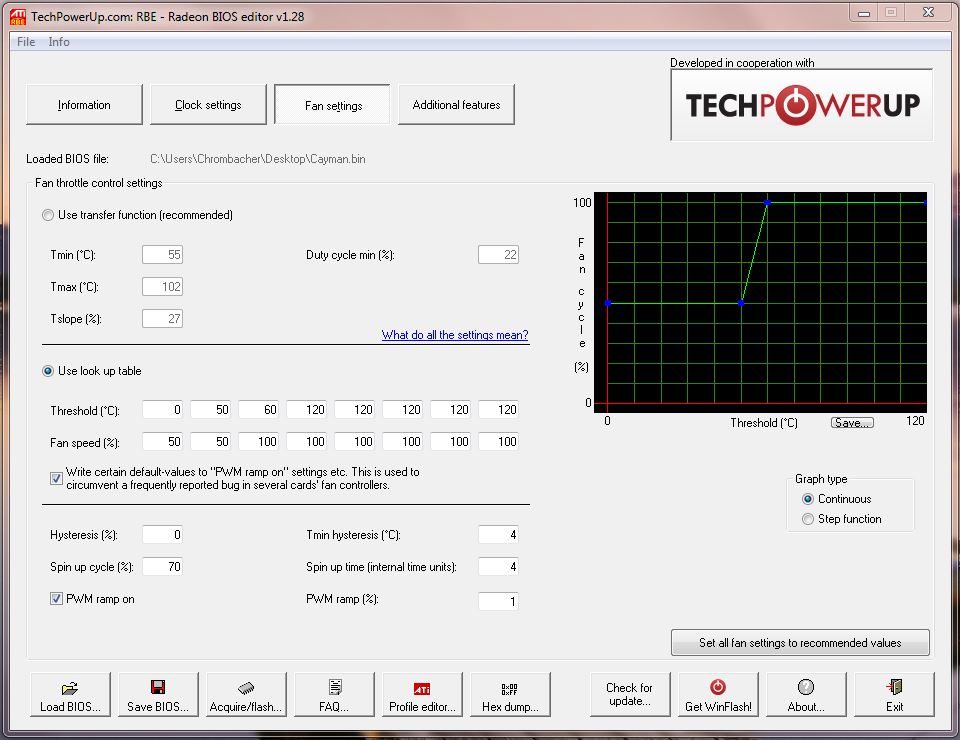960x740 pixels.
Task: Click What do all the settings mean link
Action: coord(455,335)
